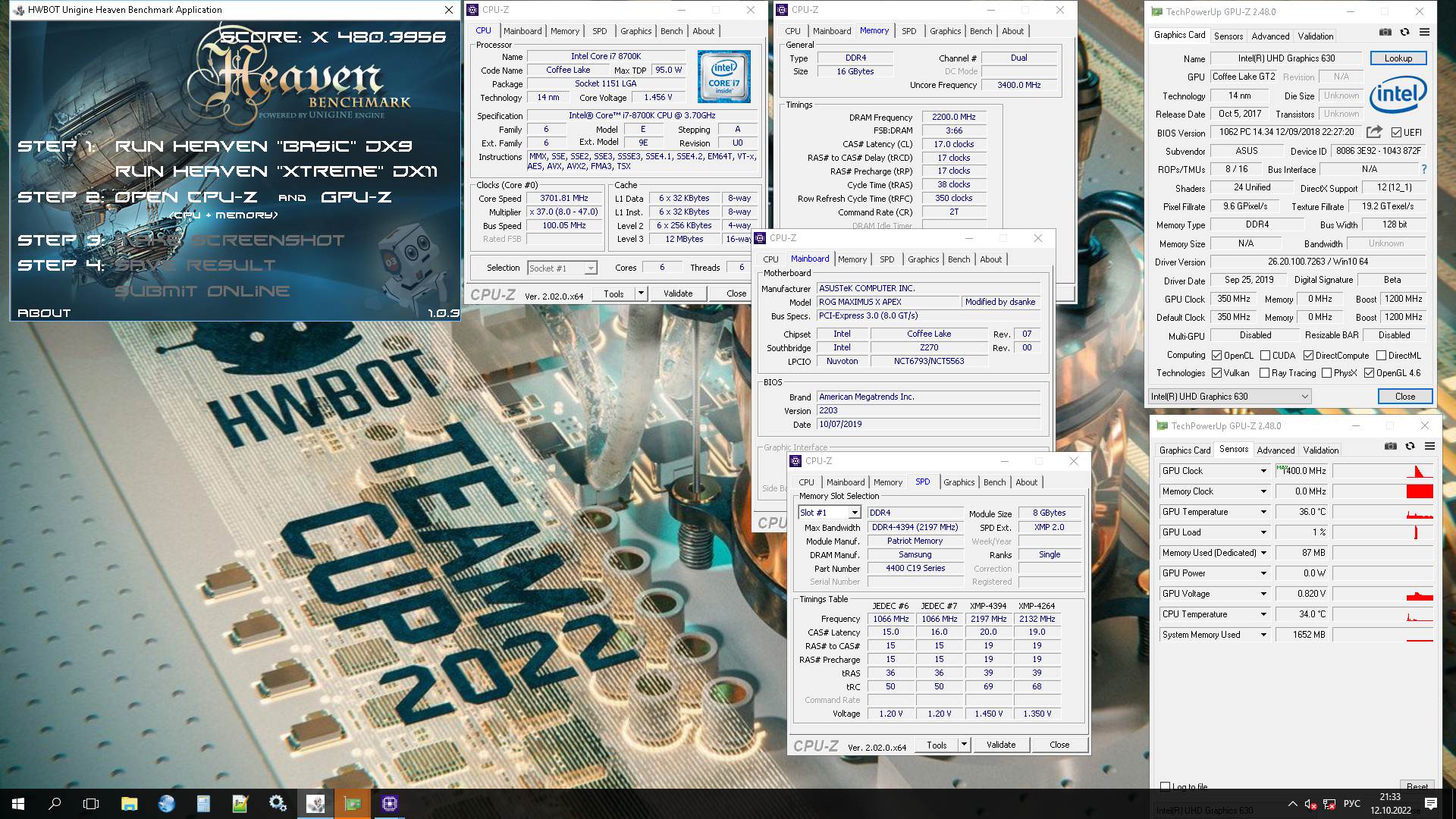Click refresh icon in GPU-Z Sensors window
This screenshot has width=1456, height=819.
1410,446
